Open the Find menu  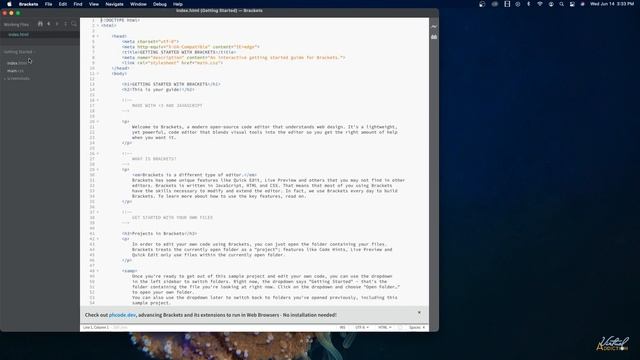pos(78,4)
